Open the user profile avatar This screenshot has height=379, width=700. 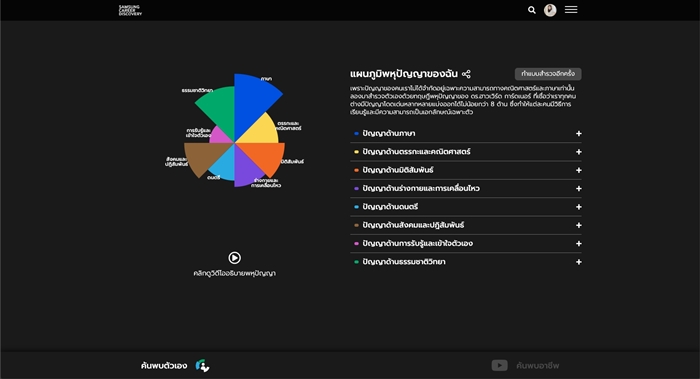[x=550, y=10]
